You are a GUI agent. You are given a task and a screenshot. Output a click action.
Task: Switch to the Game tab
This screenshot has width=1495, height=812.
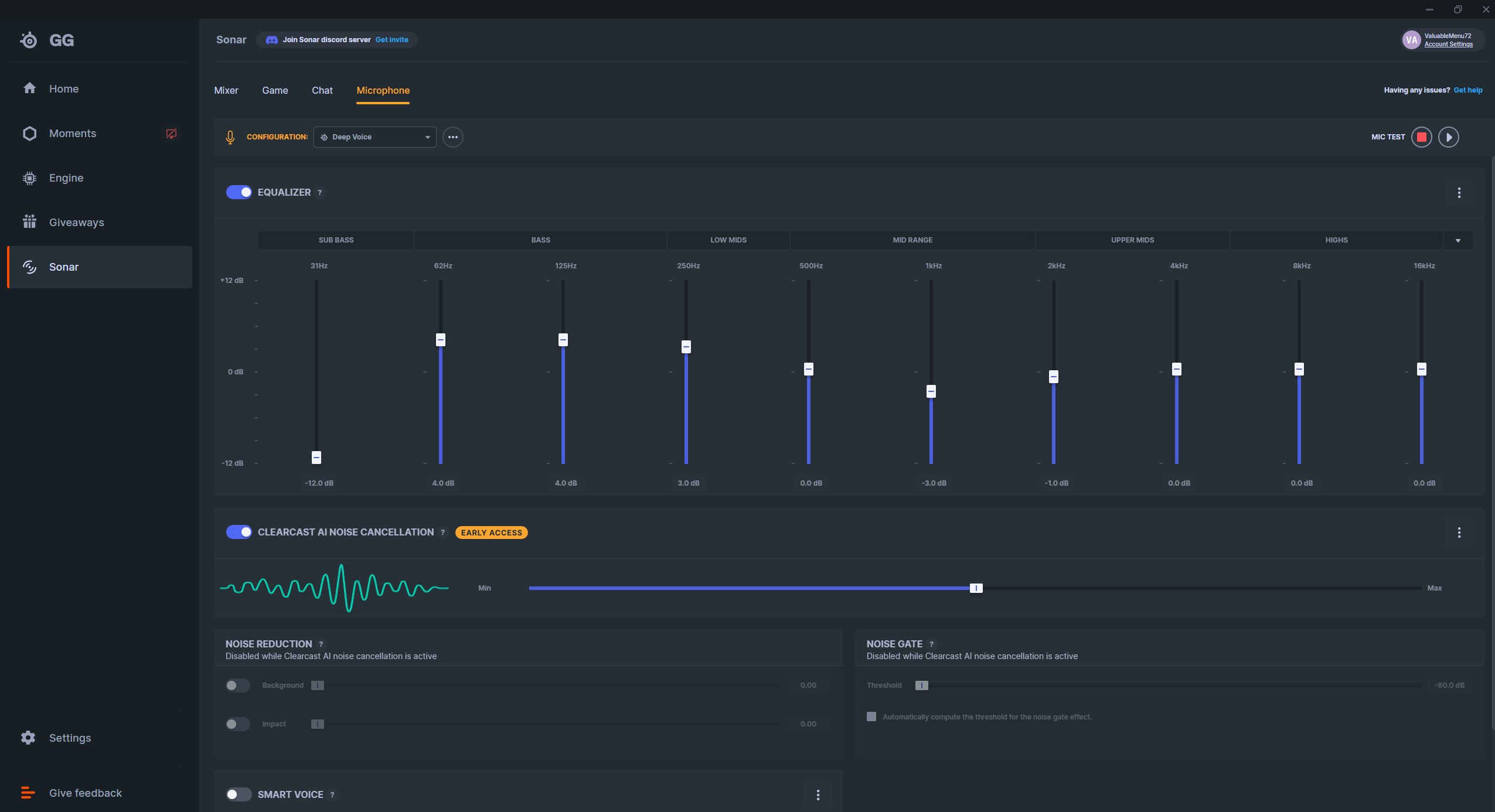coord(275,90)
